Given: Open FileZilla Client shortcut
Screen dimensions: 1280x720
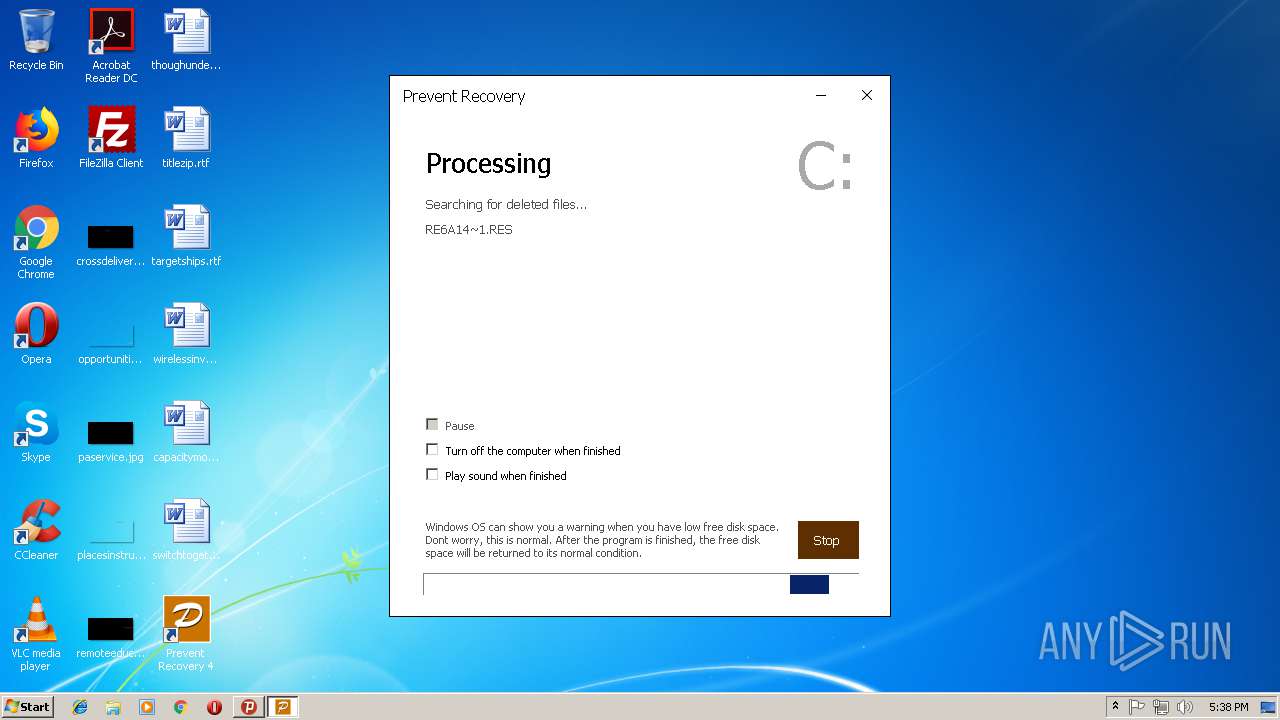Looking at the screenshot, I should 111,138.
